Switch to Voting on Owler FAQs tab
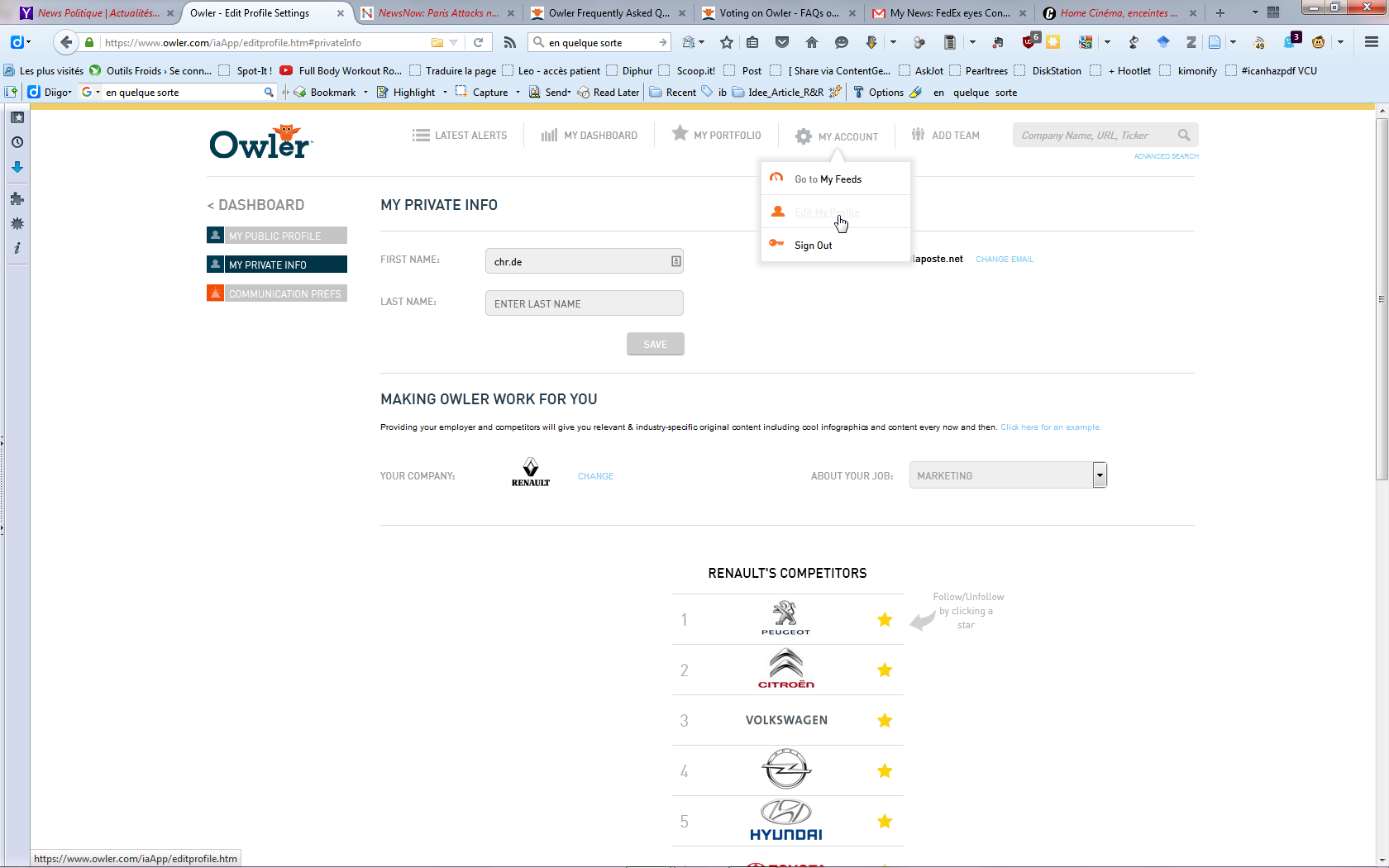 click(x=780, y=13)
